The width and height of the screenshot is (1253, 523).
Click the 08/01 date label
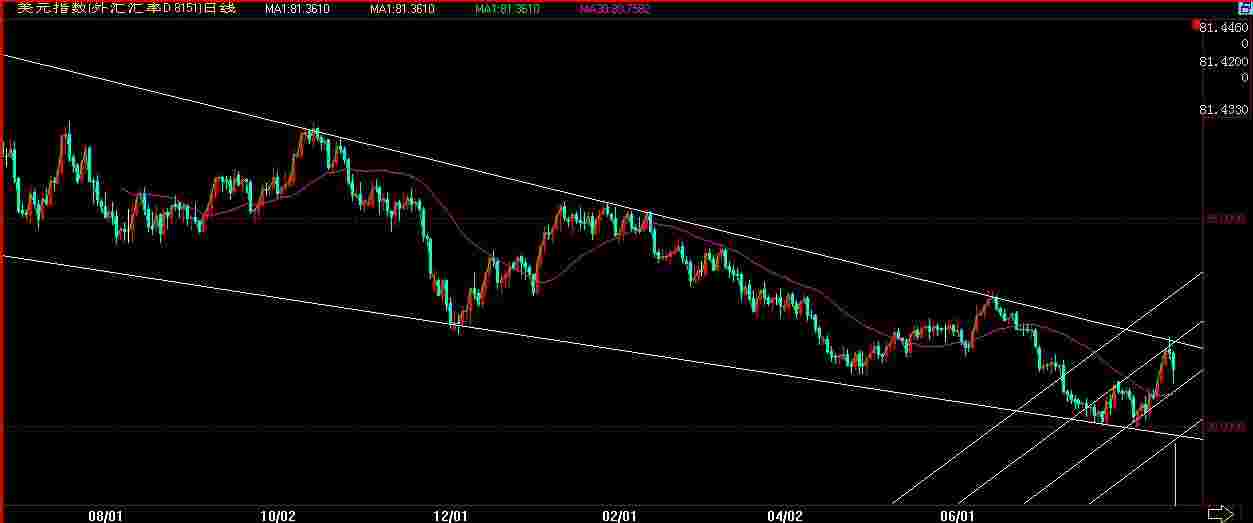(106, 515)
